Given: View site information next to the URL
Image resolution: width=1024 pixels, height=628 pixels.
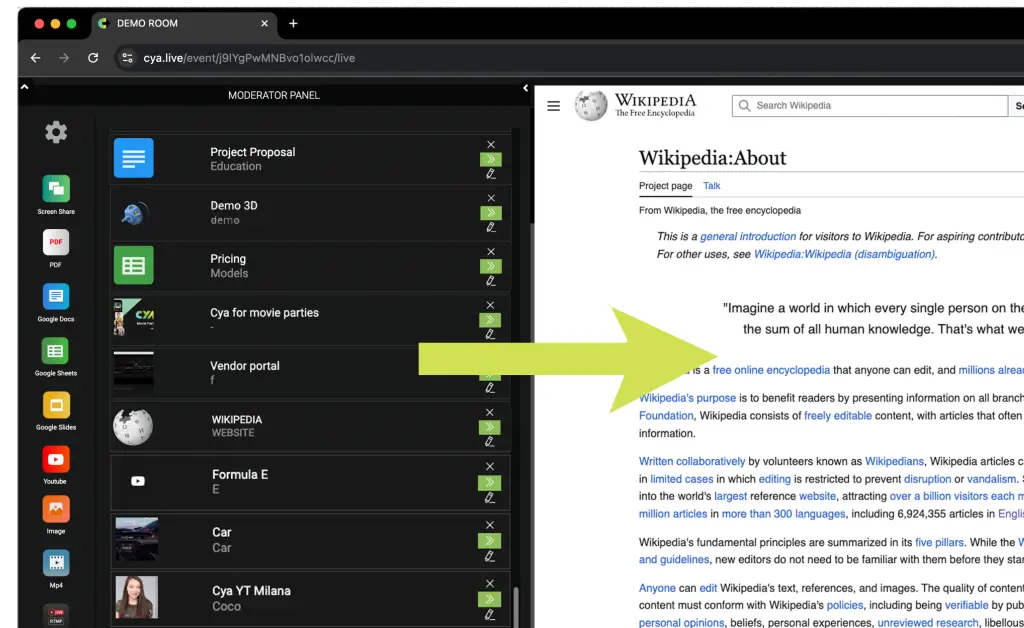Looking at the screenshot, I should (x=127, y=58).
